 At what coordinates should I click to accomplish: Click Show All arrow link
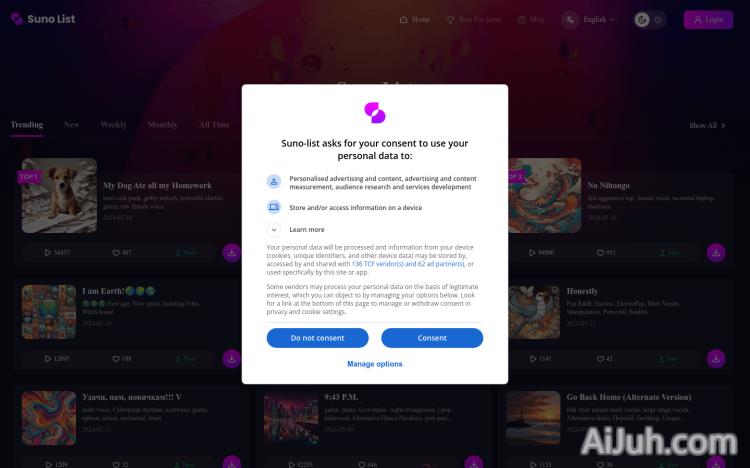[x=707, y=125]
